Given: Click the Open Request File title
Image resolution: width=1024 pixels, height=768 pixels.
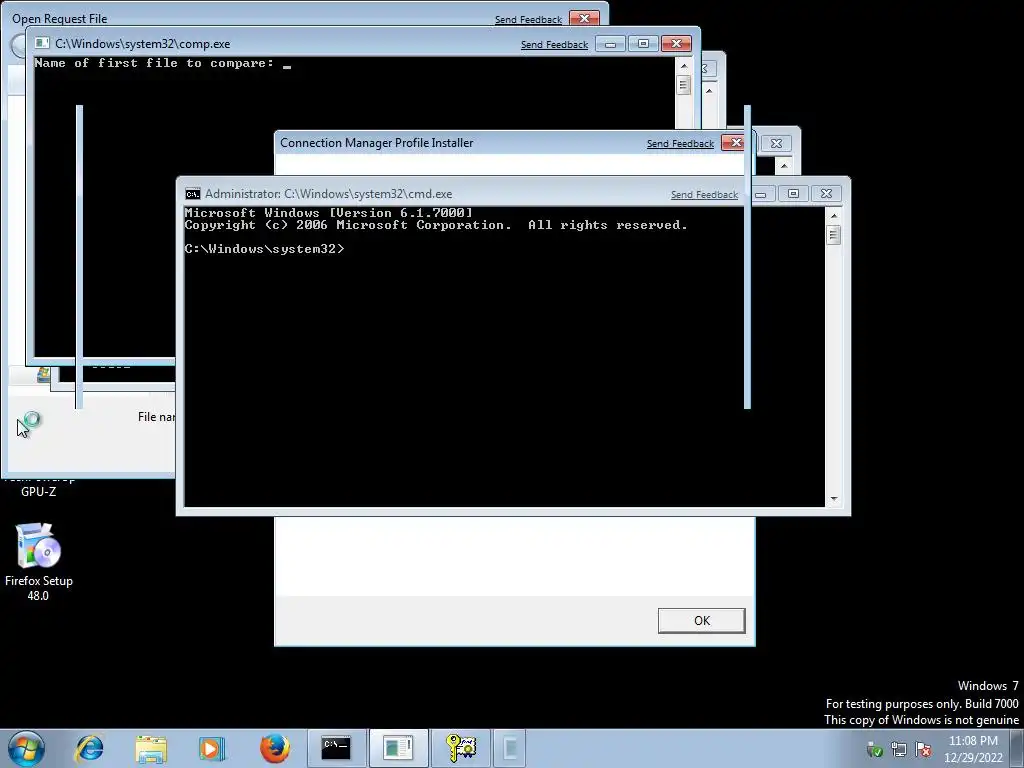Looking at the screenshot, I should pos(59,19).
